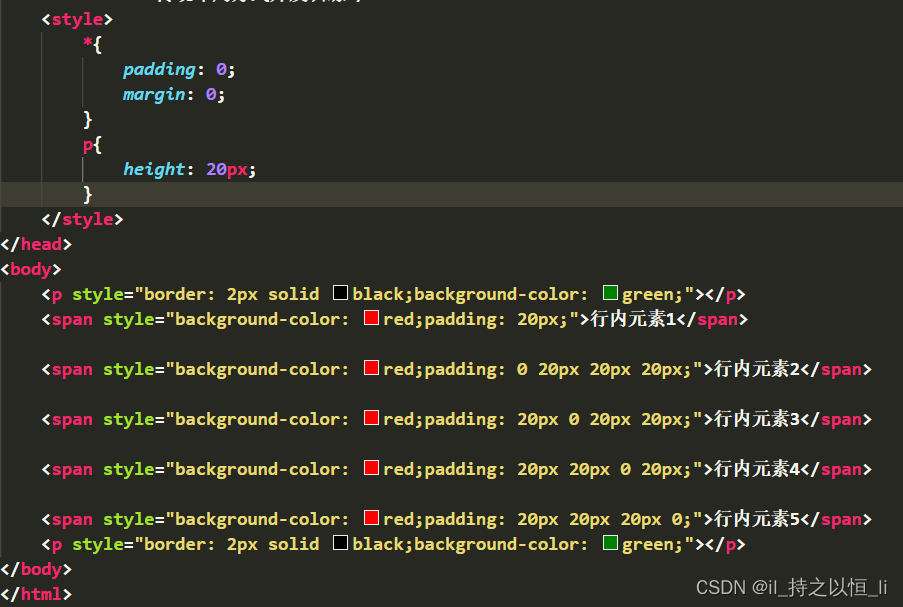Click black color swatch in first p tag

[x=340, y=293]
